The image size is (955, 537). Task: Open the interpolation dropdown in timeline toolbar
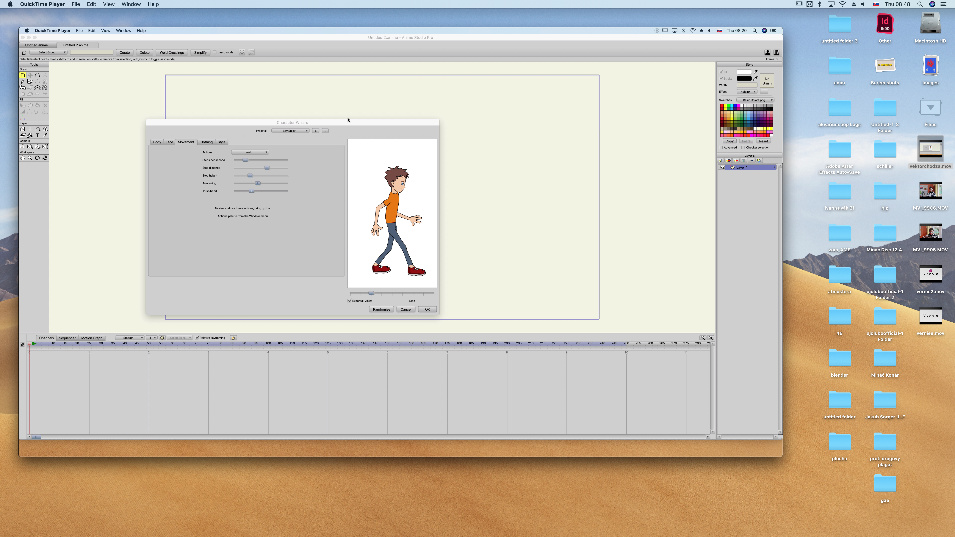130,337
